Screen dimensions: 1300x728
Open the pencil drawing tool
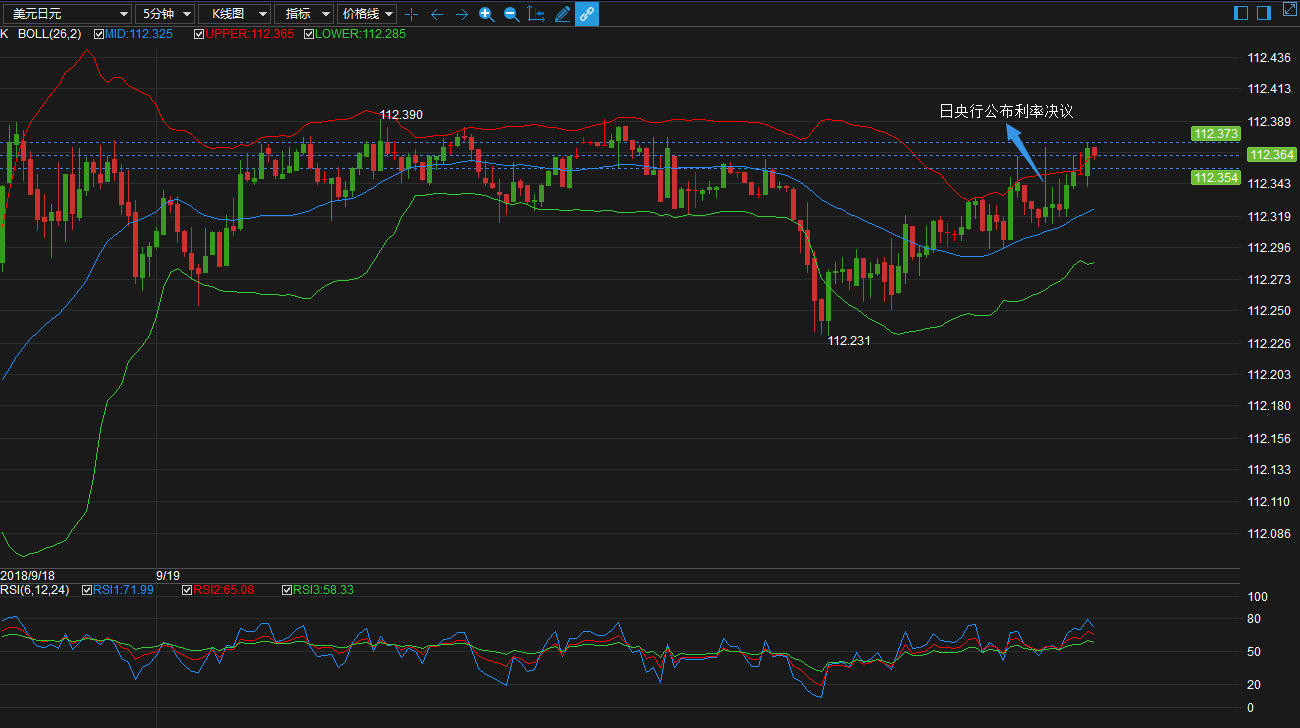(562, 14)
